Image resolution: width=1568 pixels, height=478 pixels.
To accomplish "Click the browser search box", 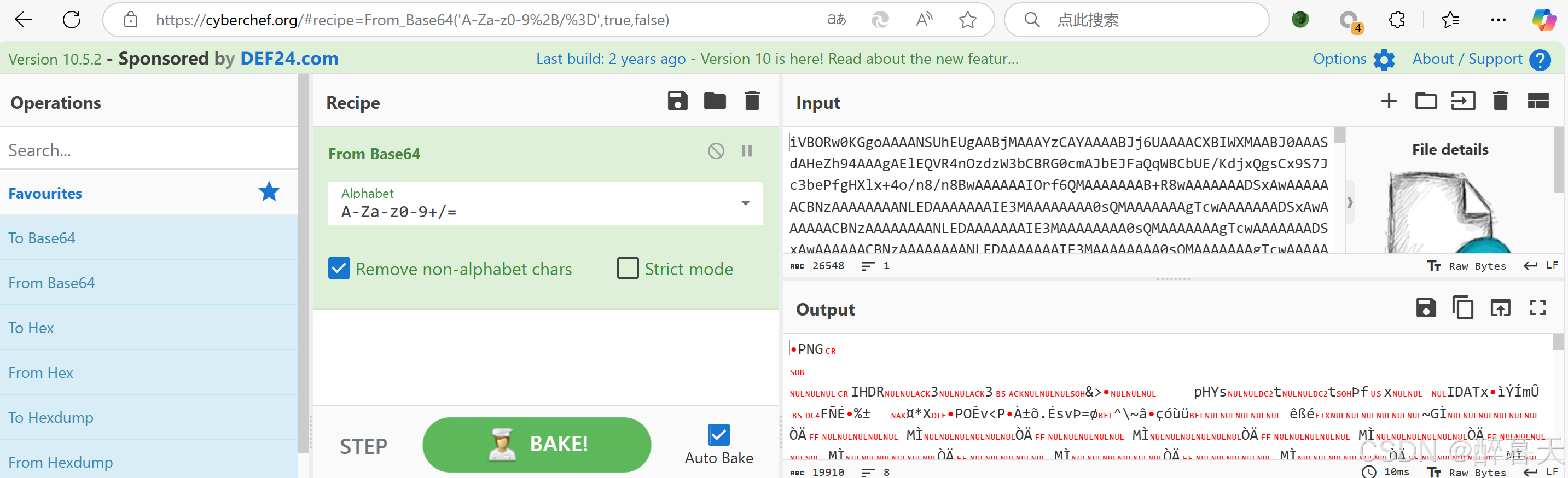I will pos(1136,20).
